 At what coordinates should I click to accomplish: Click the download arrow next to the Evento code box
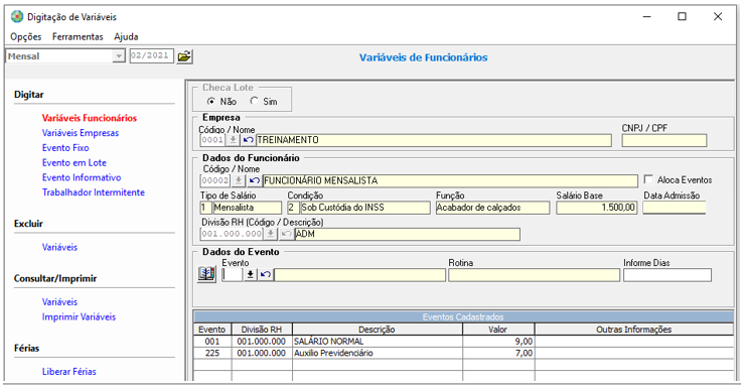point(251,275)
